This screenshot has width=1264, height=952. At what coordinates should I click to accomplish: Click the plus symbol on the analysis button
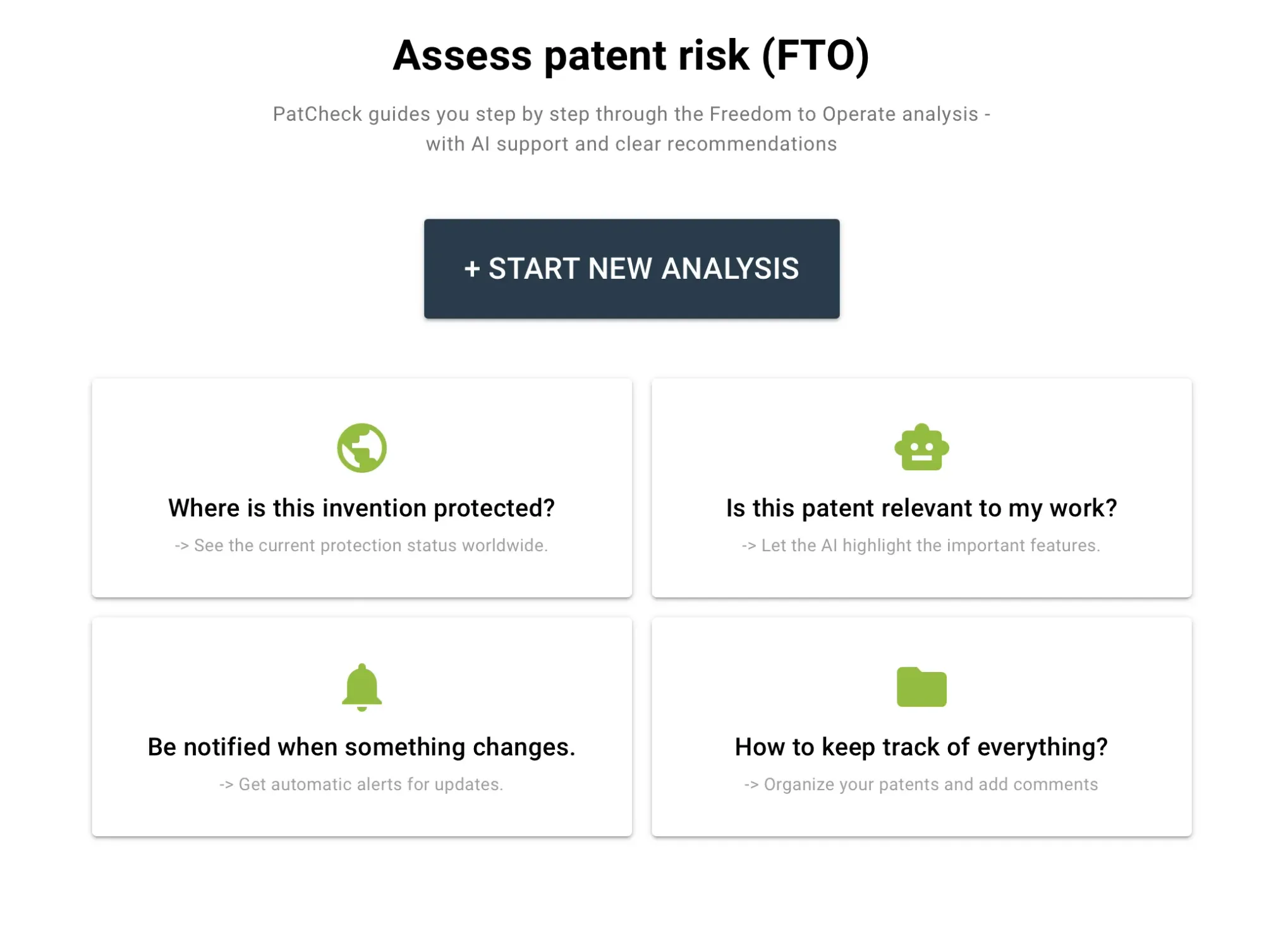(473, 268)
